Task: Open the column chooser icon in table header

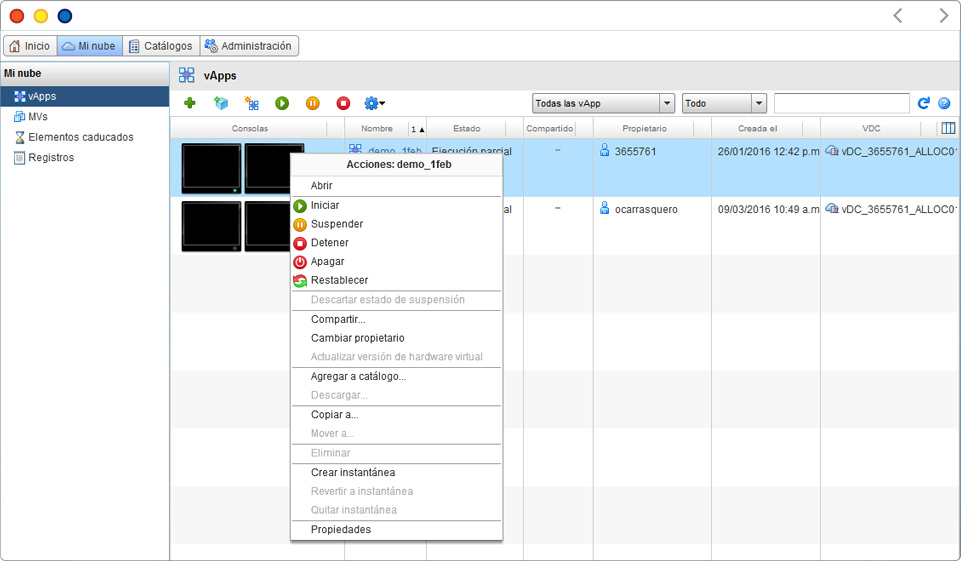Action: 948,128
